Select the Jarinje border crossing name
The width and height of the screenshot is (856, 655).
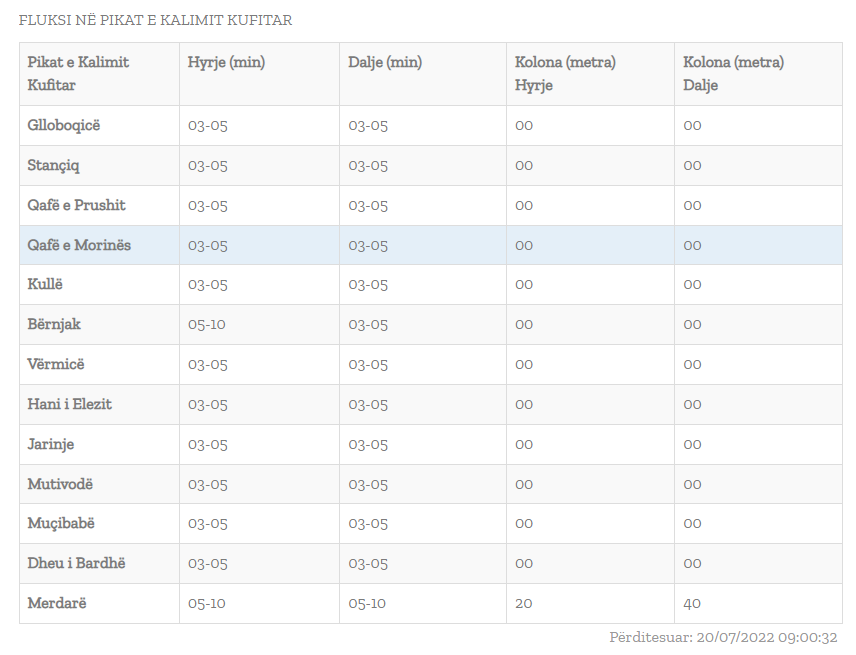pyautogui.click(x=51, y=444)
